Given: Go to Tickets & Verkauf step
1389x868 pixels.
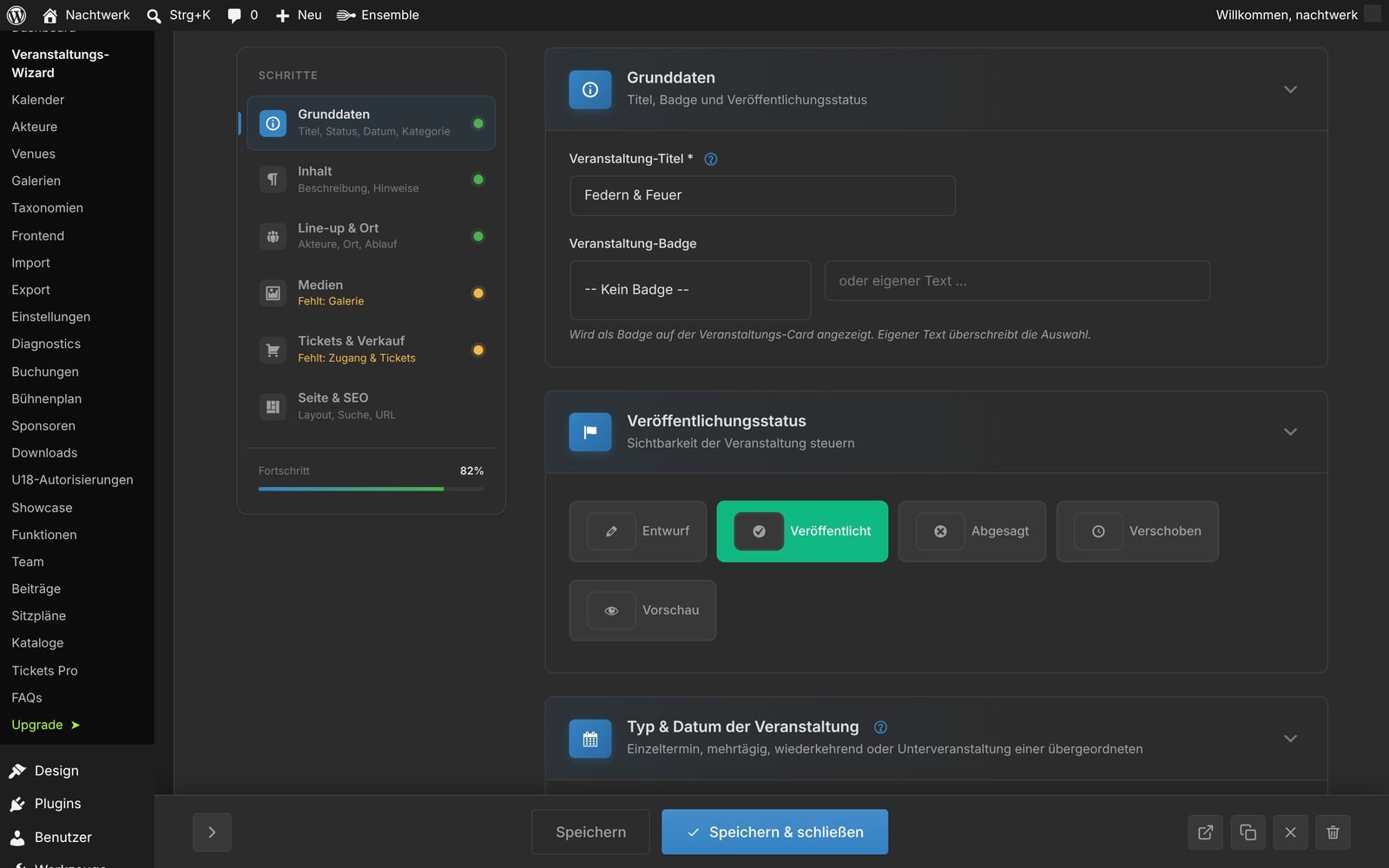Looking at the screenshot, I should [371, 350].
